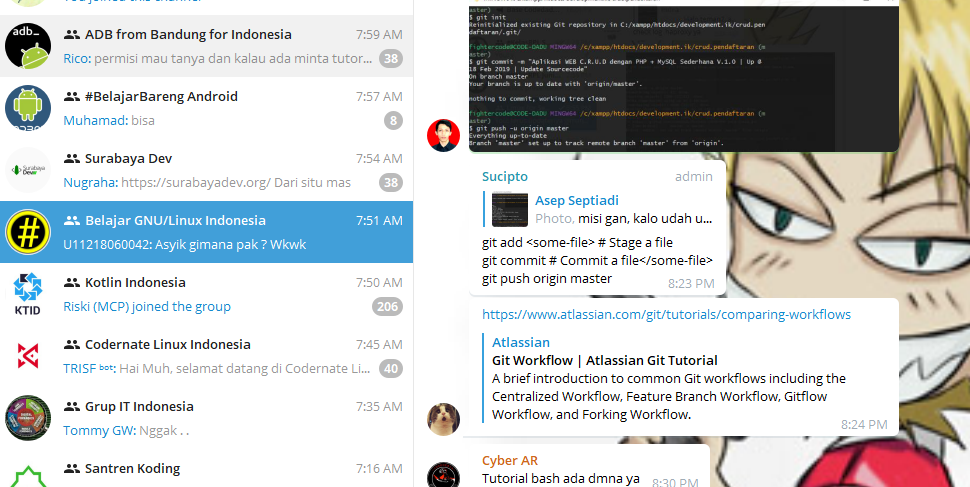
Task: Click the Surabaya Dev group avatar
Action: [28, 170]
